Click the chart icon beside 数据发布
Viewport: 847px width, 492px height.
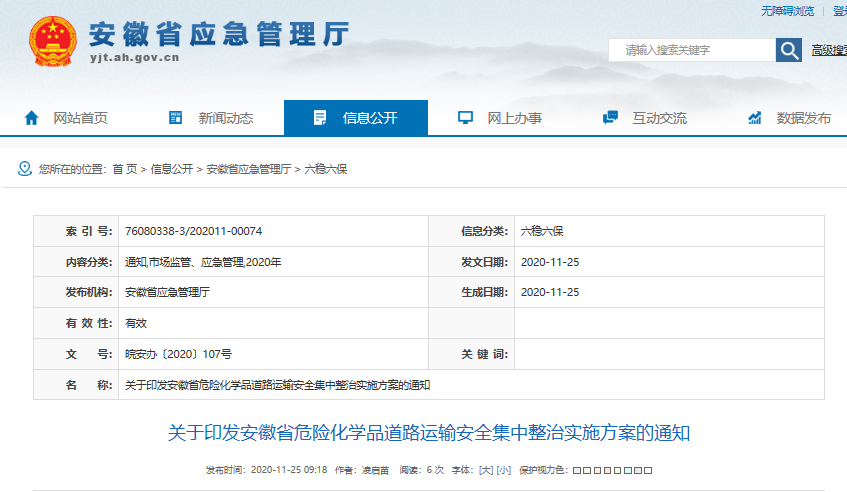[755, 118]
